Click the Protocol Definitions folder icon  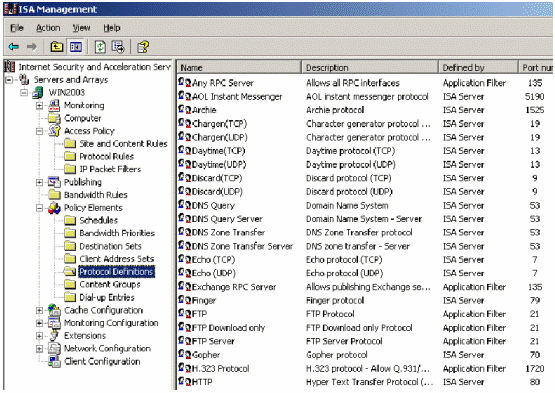pos(70,272)
